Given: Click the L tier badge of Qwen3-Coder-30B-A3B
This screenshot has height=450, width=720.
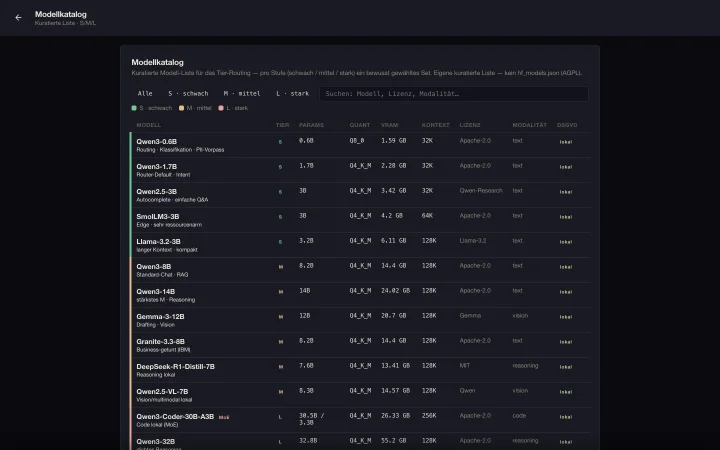Looking at the screenshot, I should click(x=281, y=417).
